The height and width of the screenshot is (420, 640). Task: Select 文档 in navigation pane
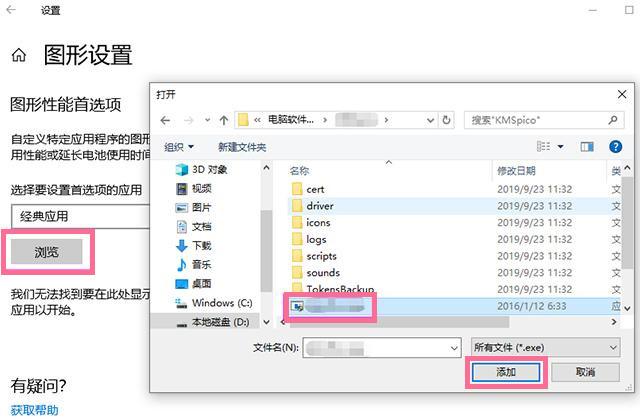click(x=193, y=226)
